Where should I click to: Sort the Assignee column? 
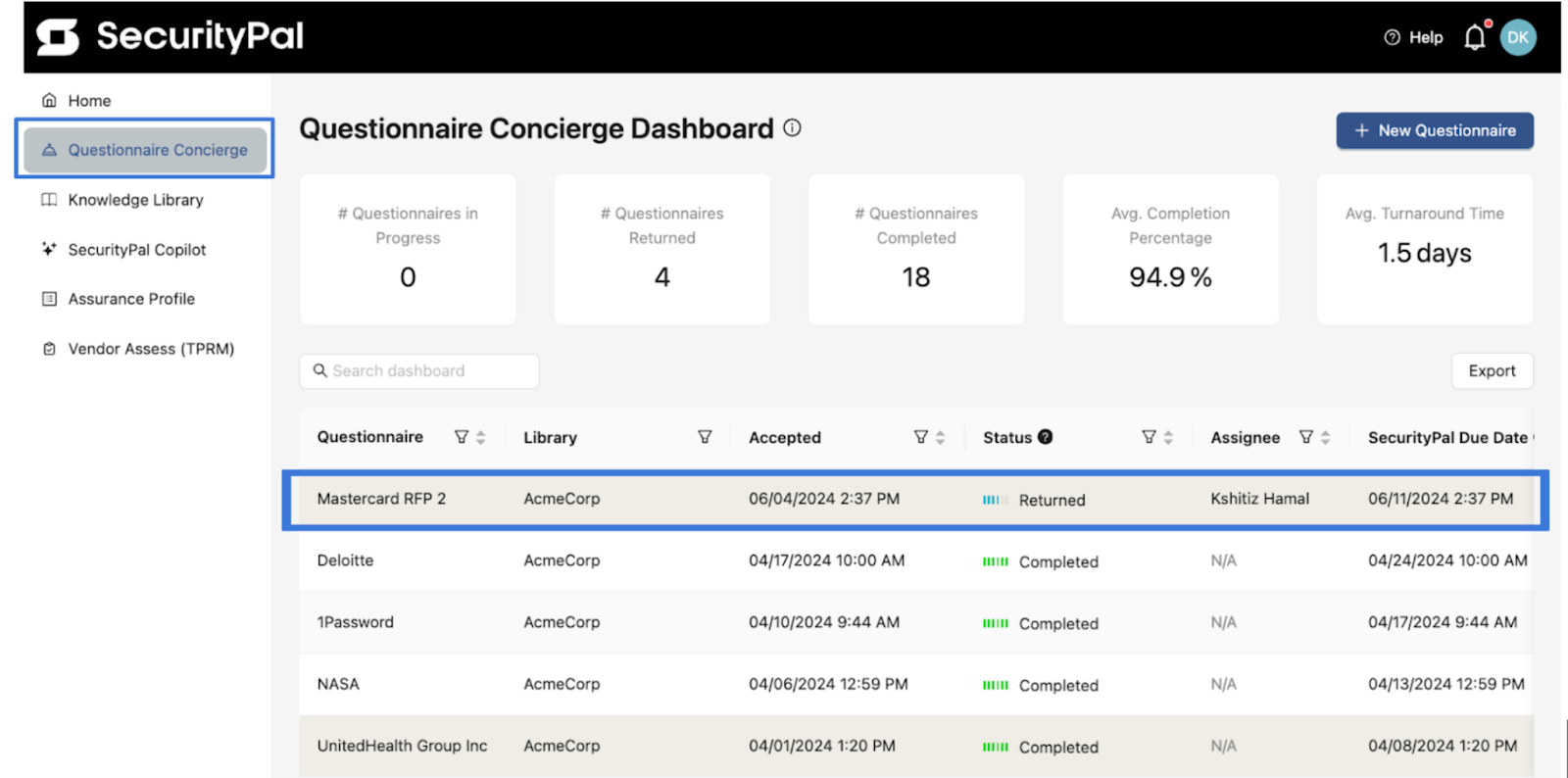[x=1326, y=437]
